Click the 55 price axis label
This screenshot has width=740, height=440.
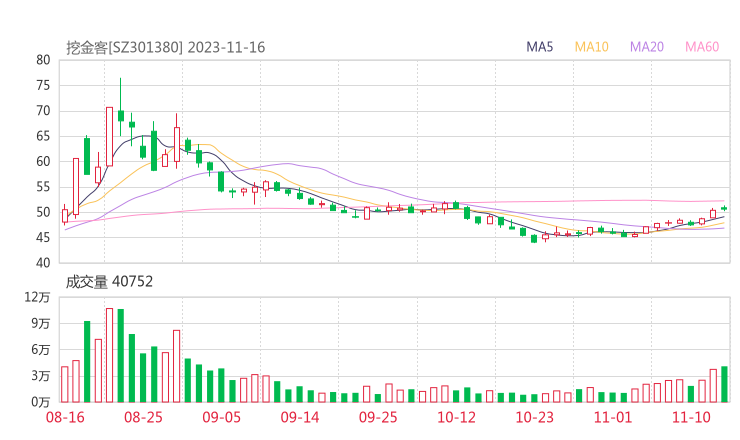tap(43, 187)
